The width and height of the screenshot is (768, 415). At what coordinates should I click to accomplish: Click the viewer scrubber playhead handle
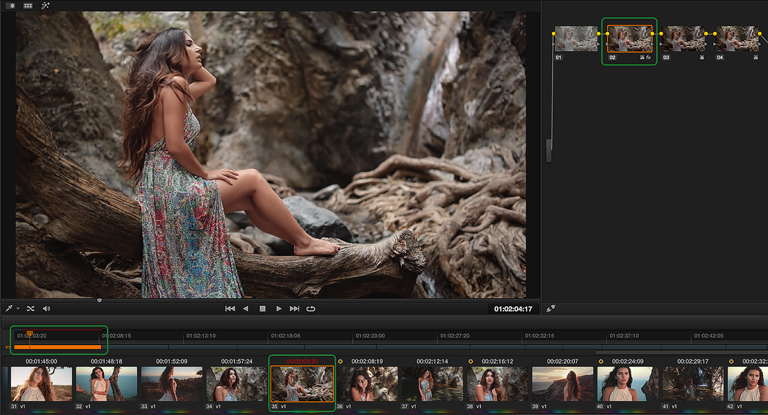pyautogui.click(x=99, y=300)
